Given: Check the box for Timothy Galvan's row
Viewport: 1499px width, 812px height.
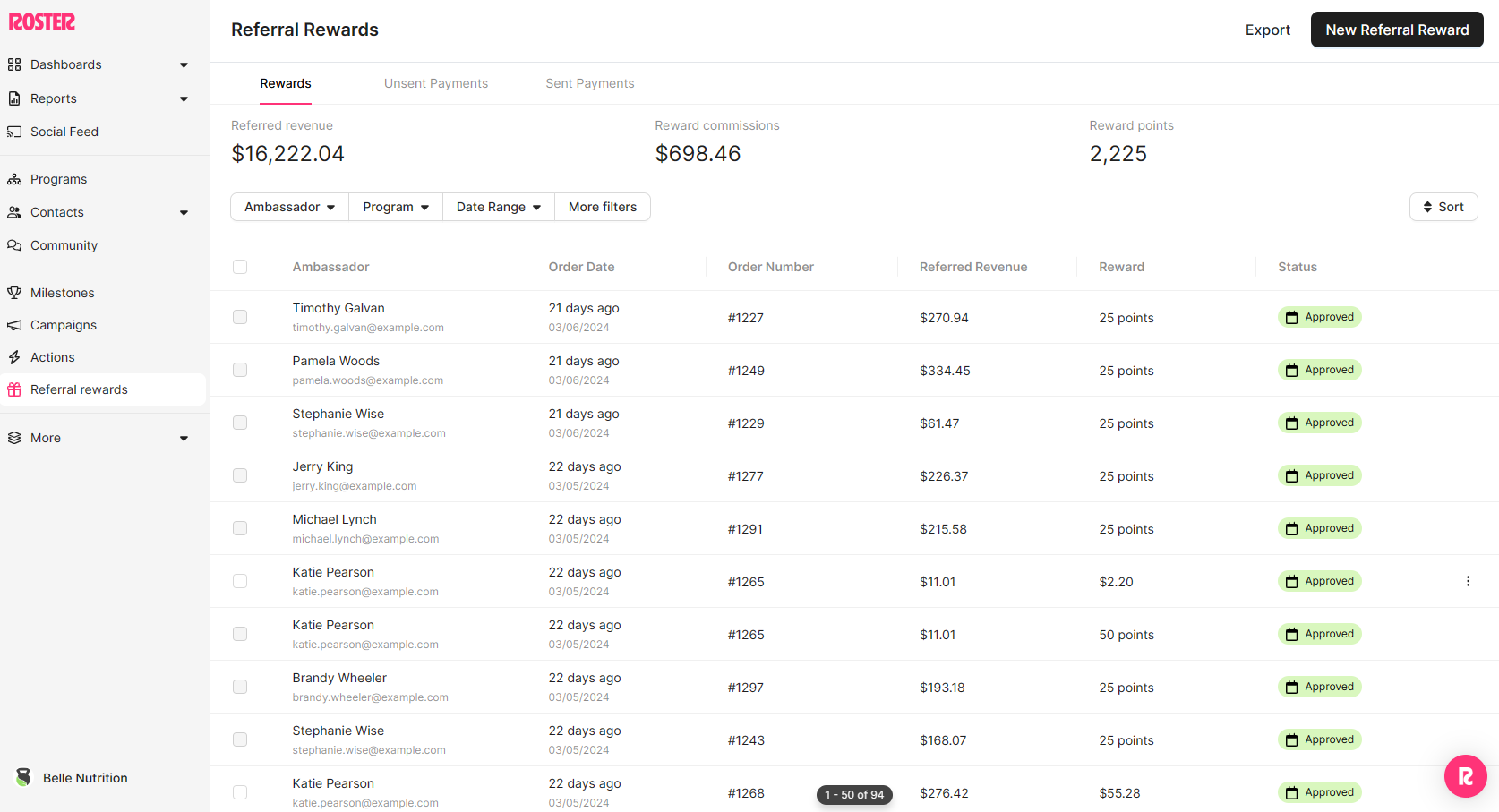Looking at the screenshot, I should (240, 317).
